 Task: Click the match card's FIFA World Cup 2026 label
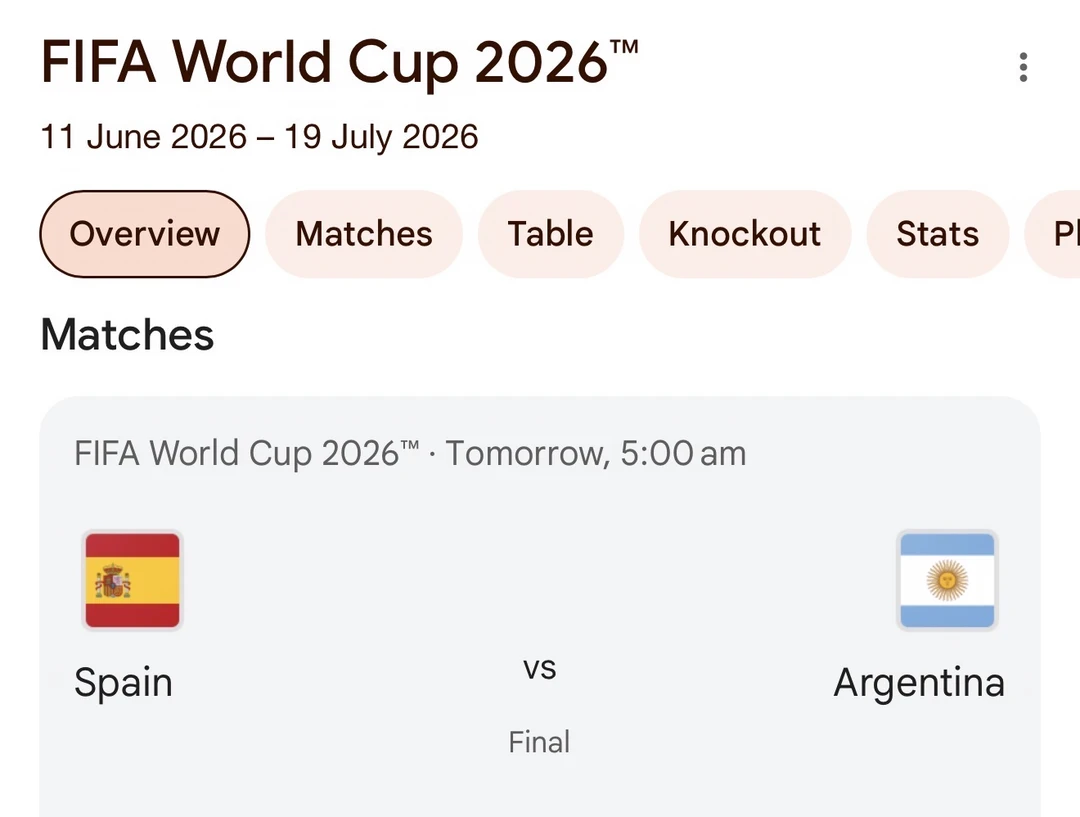[x=247, y=453]
